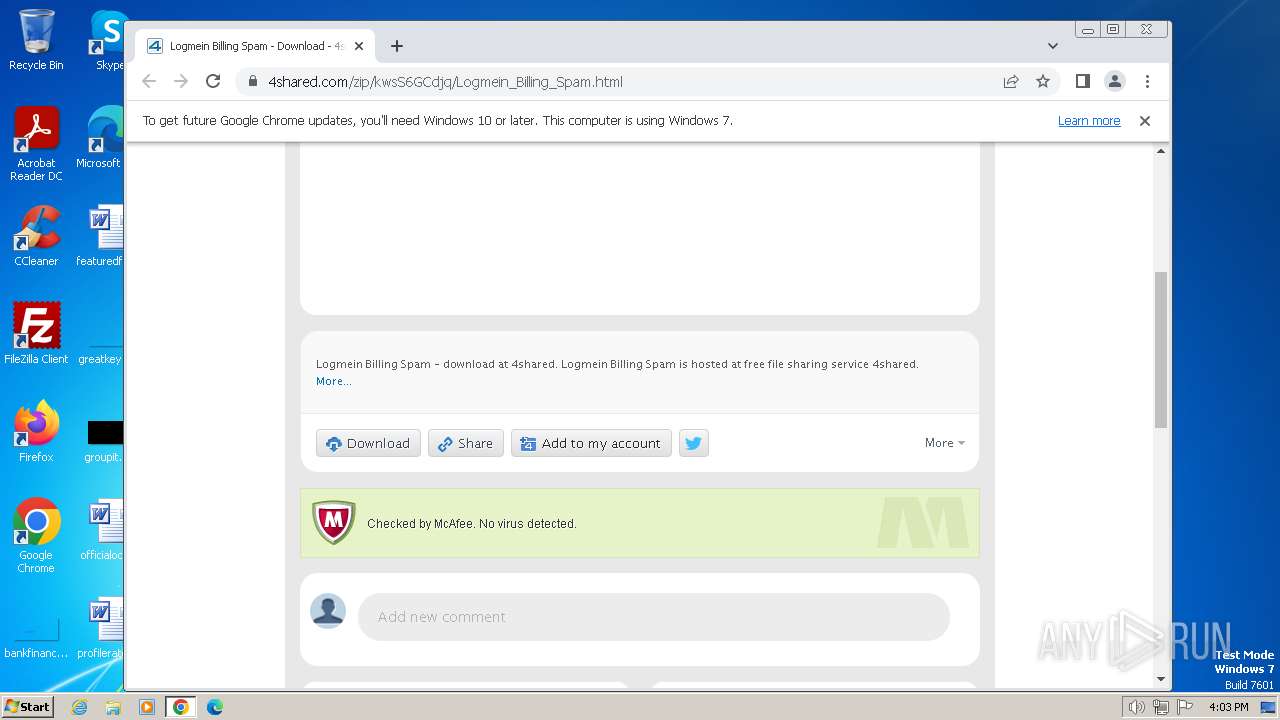This screenshot has width=1280, height=720.
Task: Click the Add new comment field
Action: point(653,617)
